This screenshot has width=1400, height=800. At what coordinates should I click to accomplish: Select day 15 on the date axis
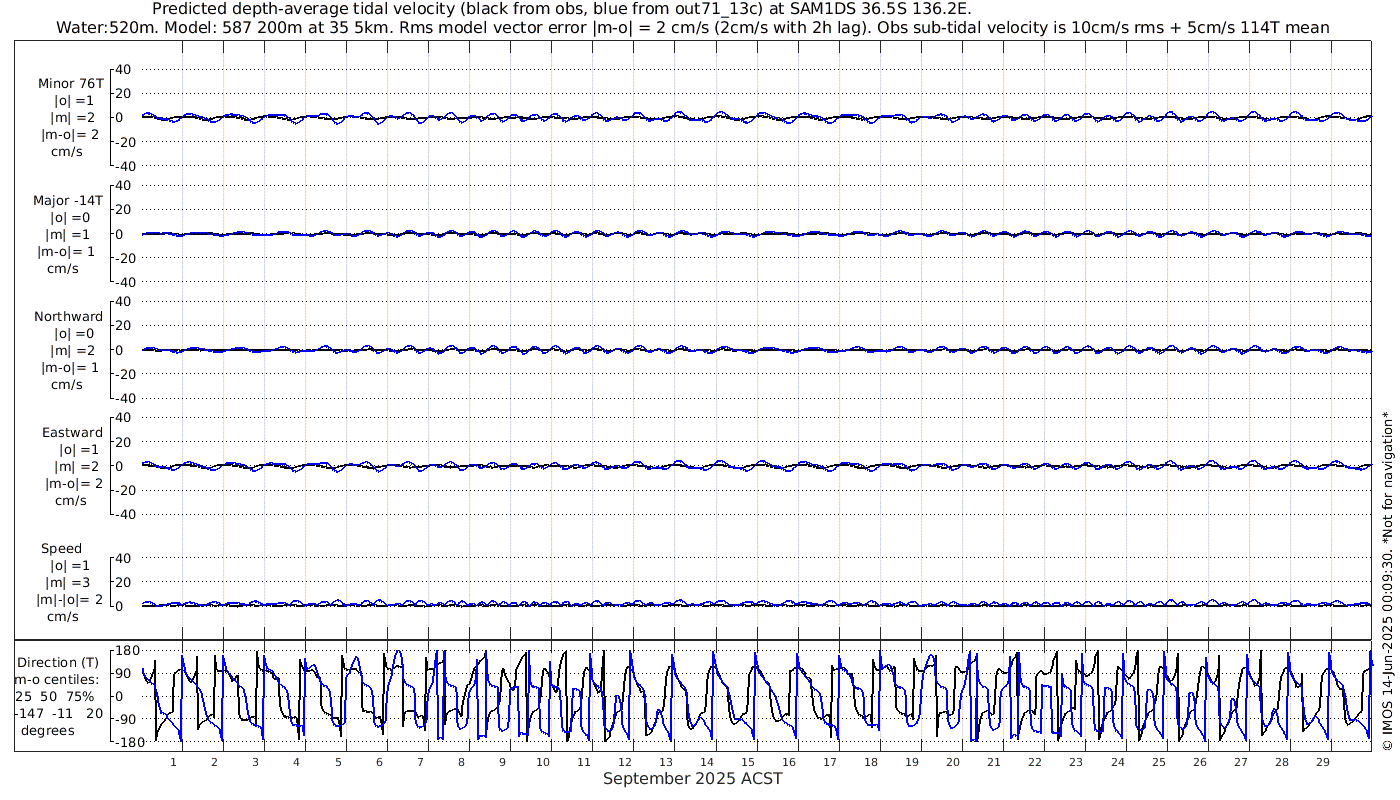coord(748,762)
